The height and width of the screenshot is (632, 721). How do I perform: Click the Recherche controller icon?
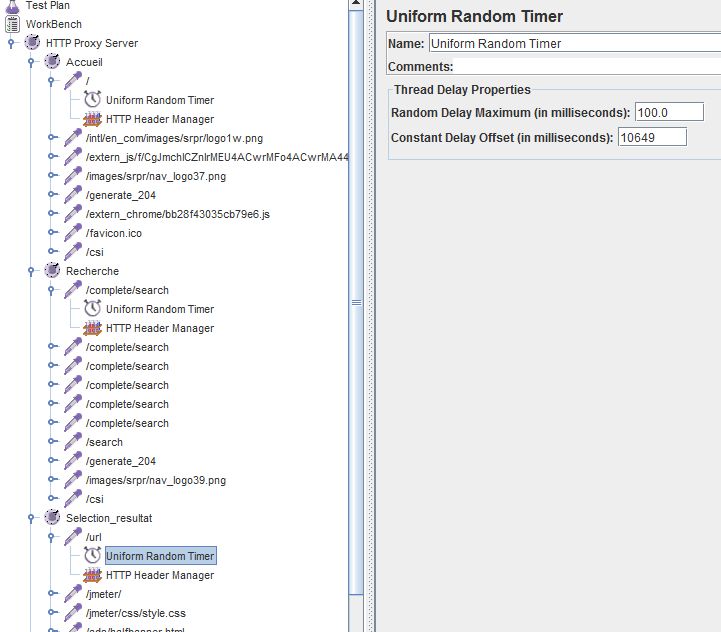click(x=53, y=271)
